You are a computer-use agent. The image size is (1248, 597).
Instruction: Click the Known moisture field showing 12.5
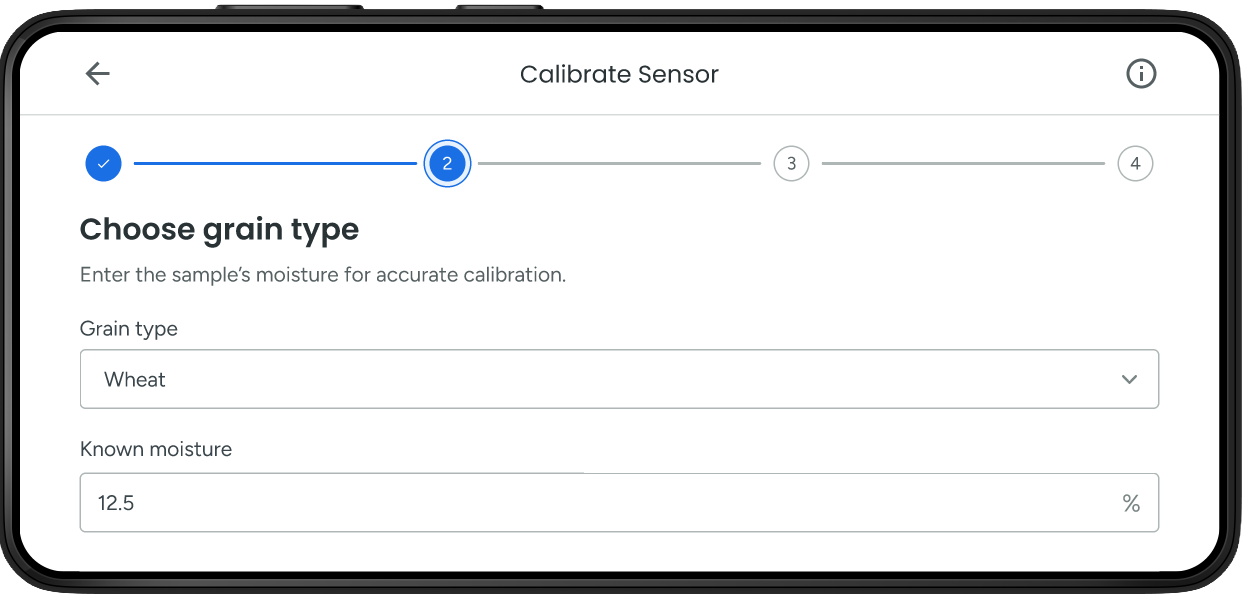pos(600,503)
